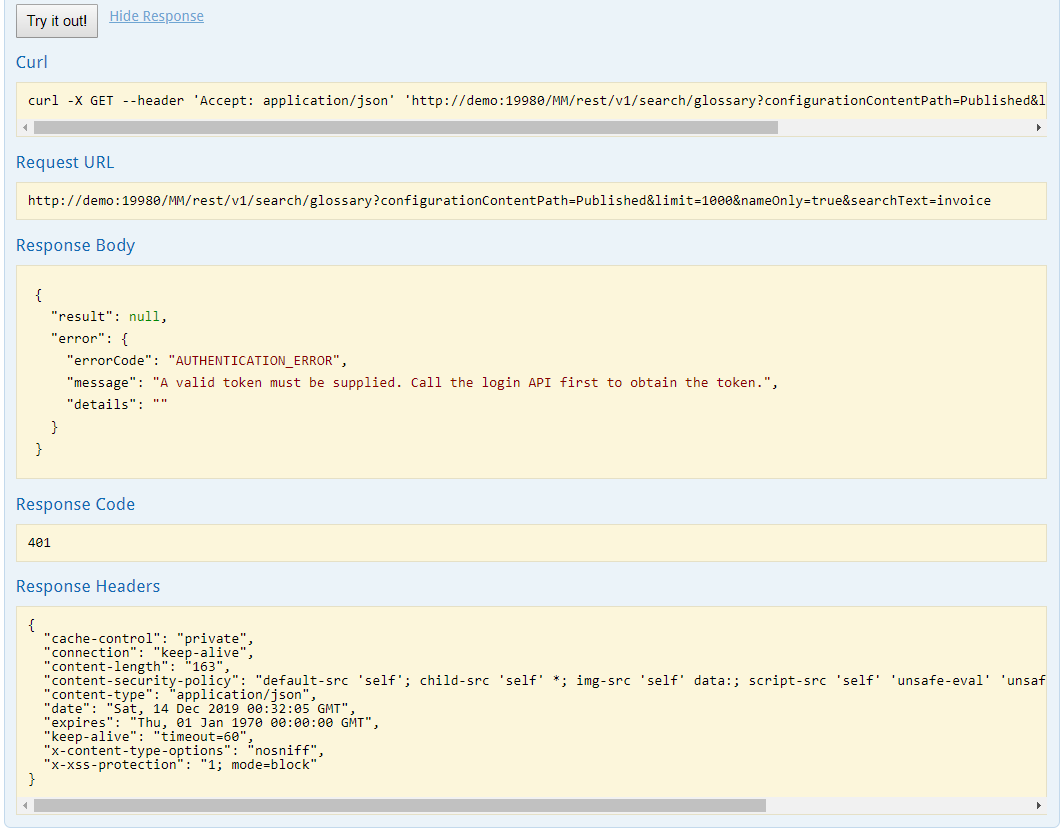Image resolution: width=1063 pixels, height=833 pixels.
Task: Click the AUTHENTICATION_ERROR value in response body
Action: coord(258,360)
